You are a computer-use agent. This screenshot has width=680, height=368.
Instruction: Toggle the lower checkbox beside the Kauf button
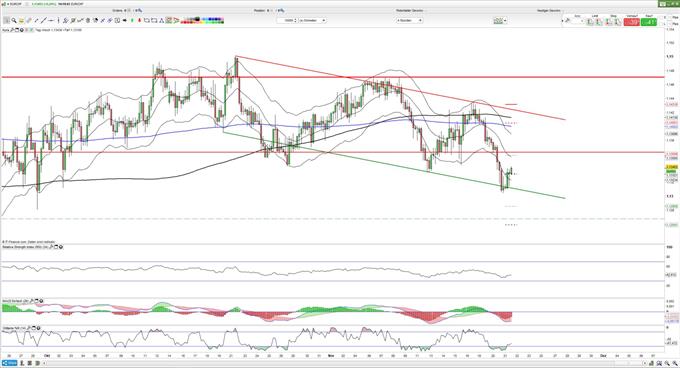point(661,24)
